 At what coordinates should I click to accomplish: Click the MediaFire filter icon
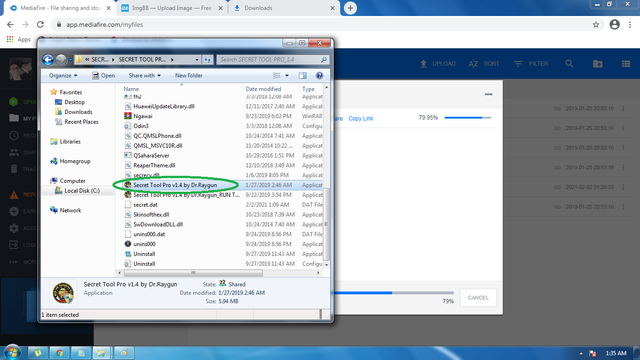point(518,64)
